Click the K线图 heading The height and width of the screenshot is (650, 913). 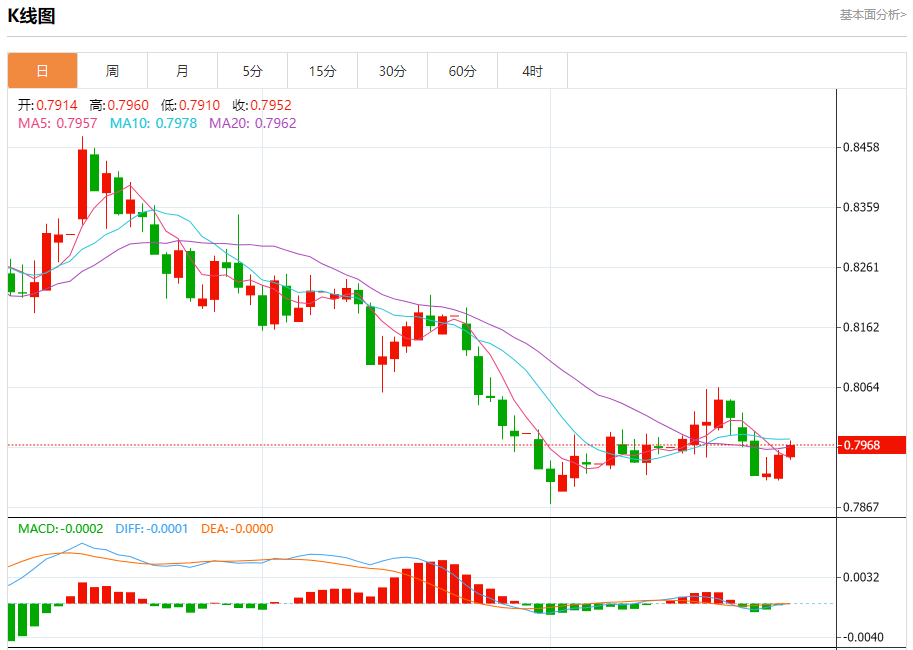click(31, 16)
